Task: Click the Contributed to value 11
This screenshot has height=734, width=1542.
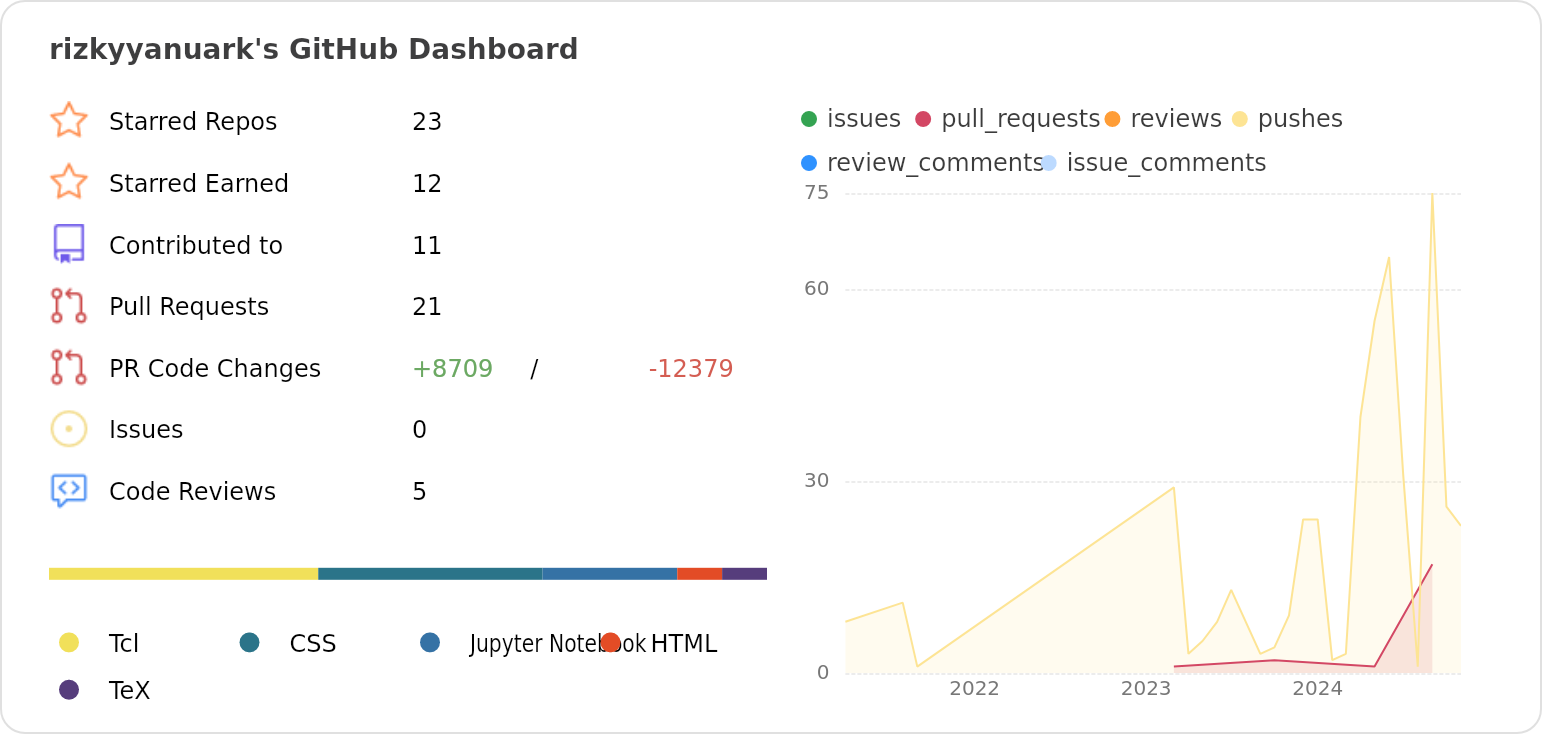Action: coord(427,246)
